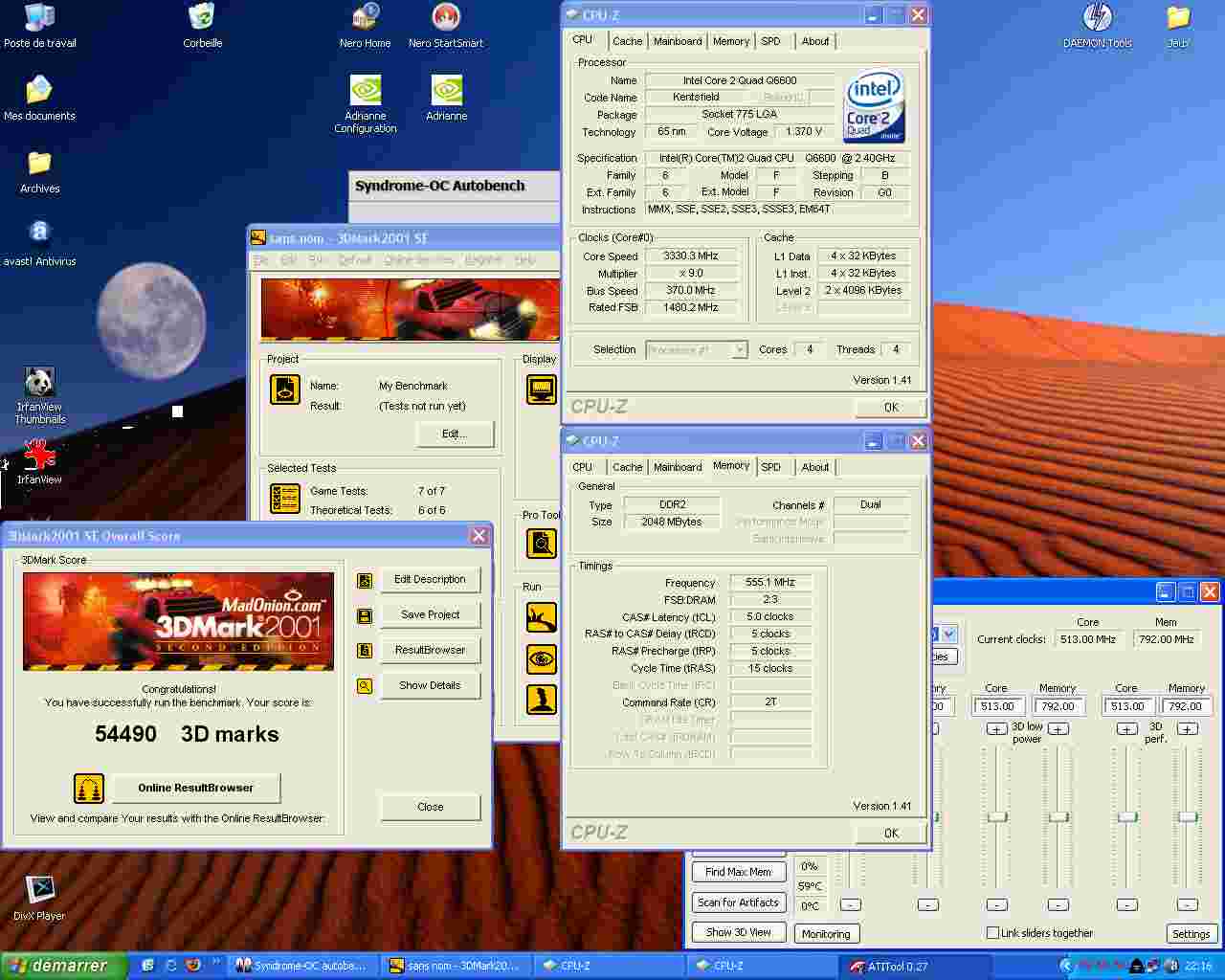Open the Monitoring button in ATITool
The image size is (1225, 980).
826,934
